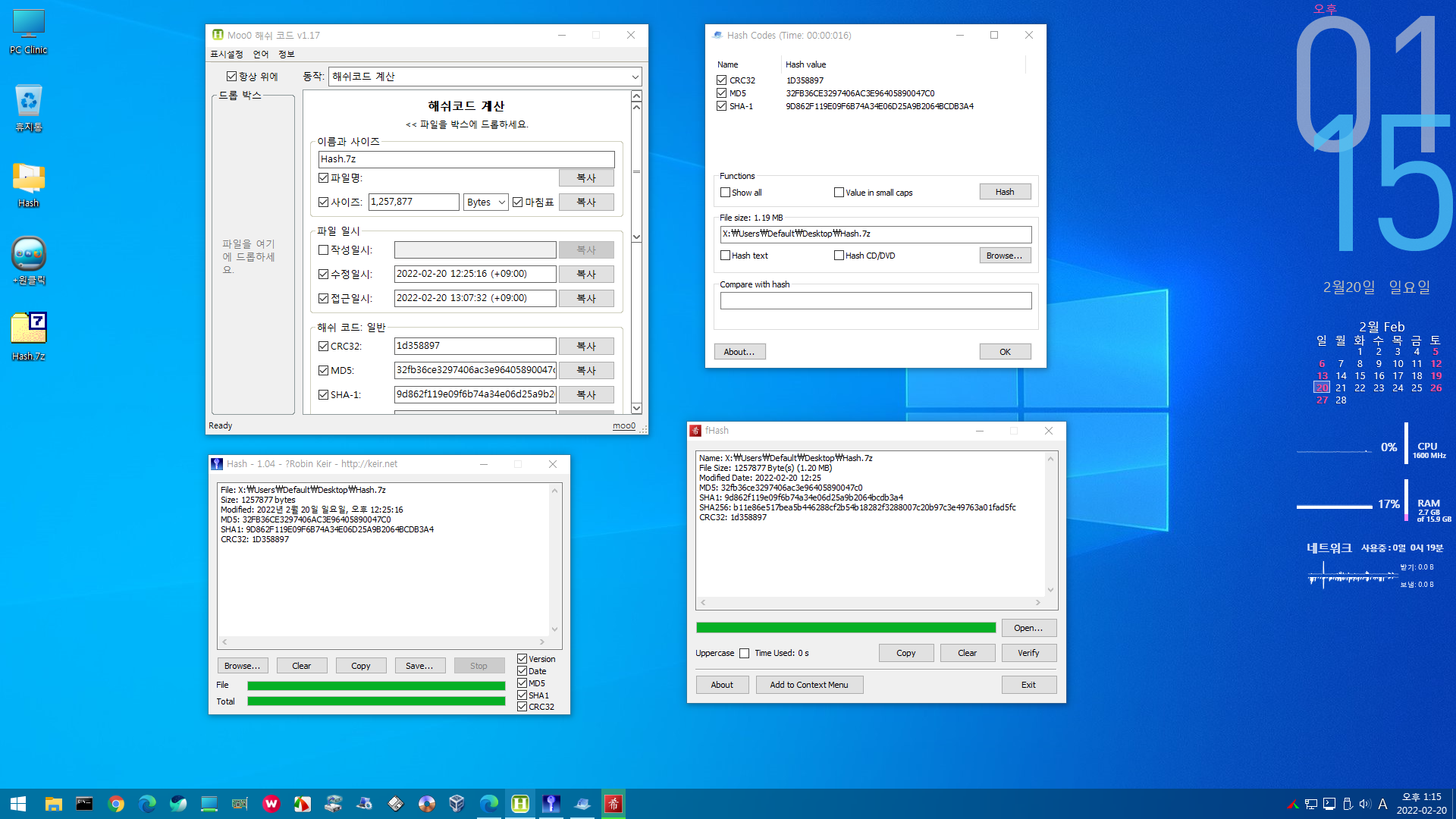The image size is (1456, 819).
Task: Click the red W icon in taskbar
Action: point(271,804)
